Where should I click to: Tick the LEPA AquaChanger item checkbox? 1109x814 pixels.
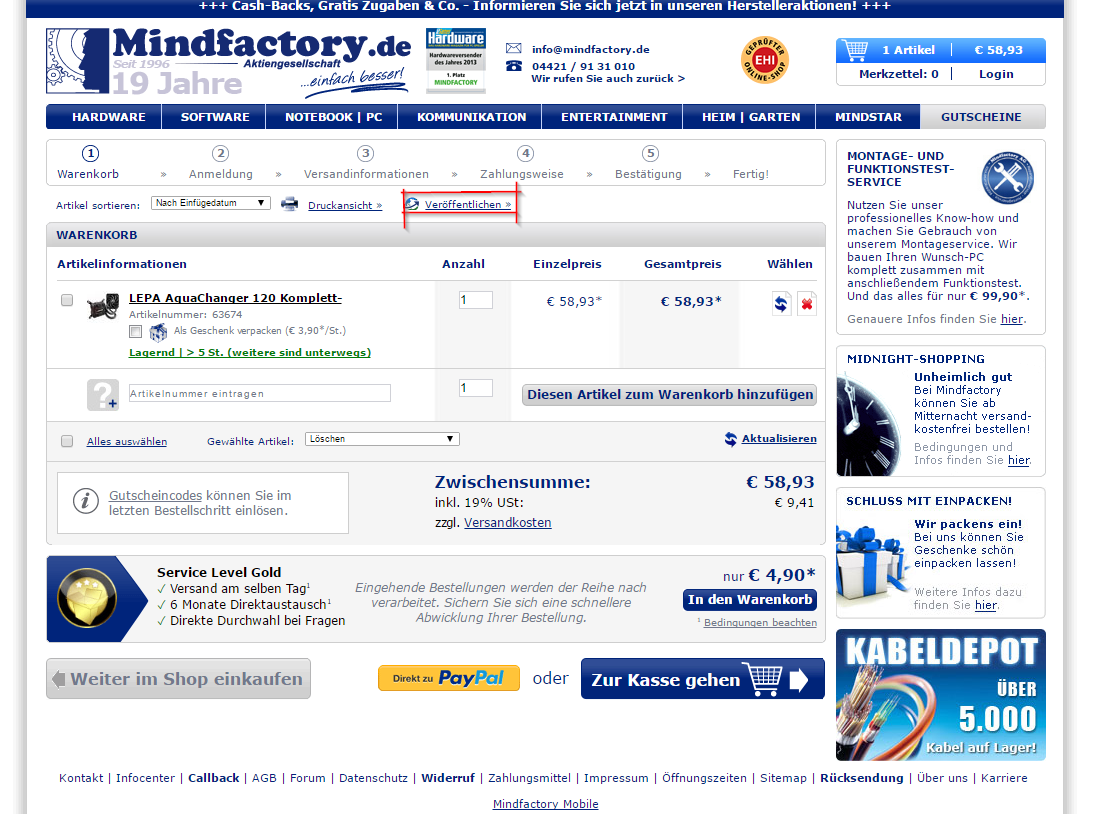[x=67, y=300]
